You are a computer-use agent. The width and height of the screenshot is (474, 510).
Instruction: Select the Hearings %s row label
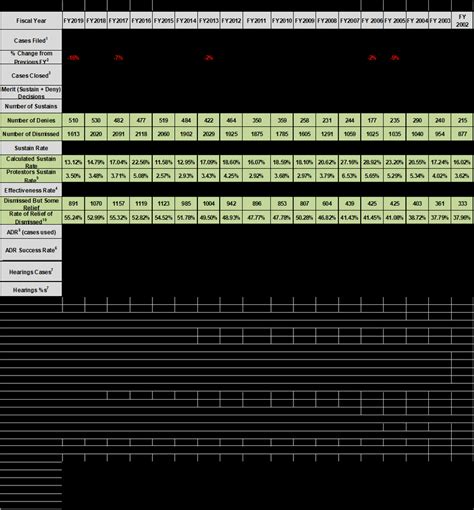click(x=31, y=290)
